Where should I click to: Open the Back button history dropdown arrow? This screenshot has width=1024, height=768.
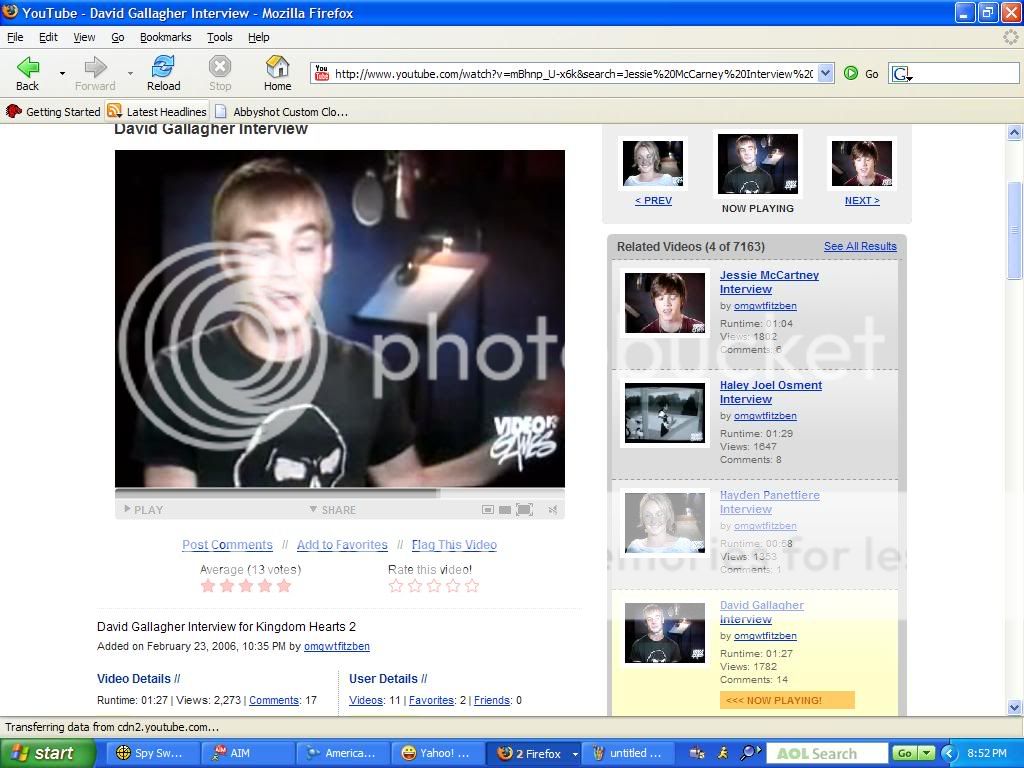point(62,73)
